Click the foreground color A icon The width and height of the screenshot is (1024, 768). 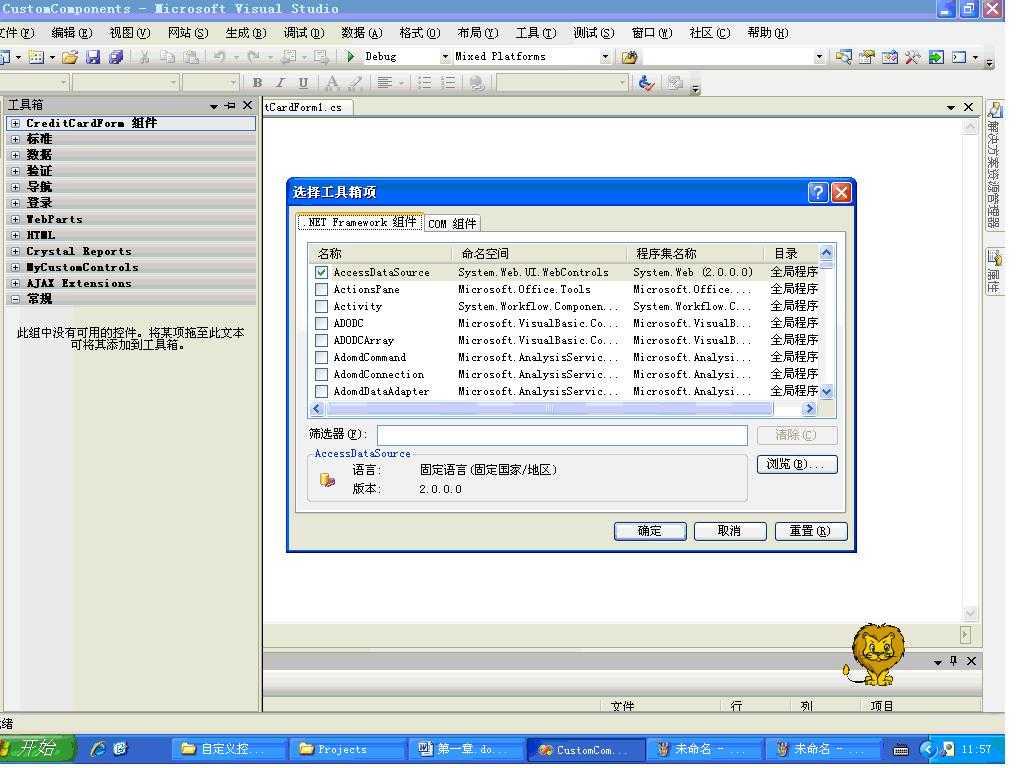(332, 83)
